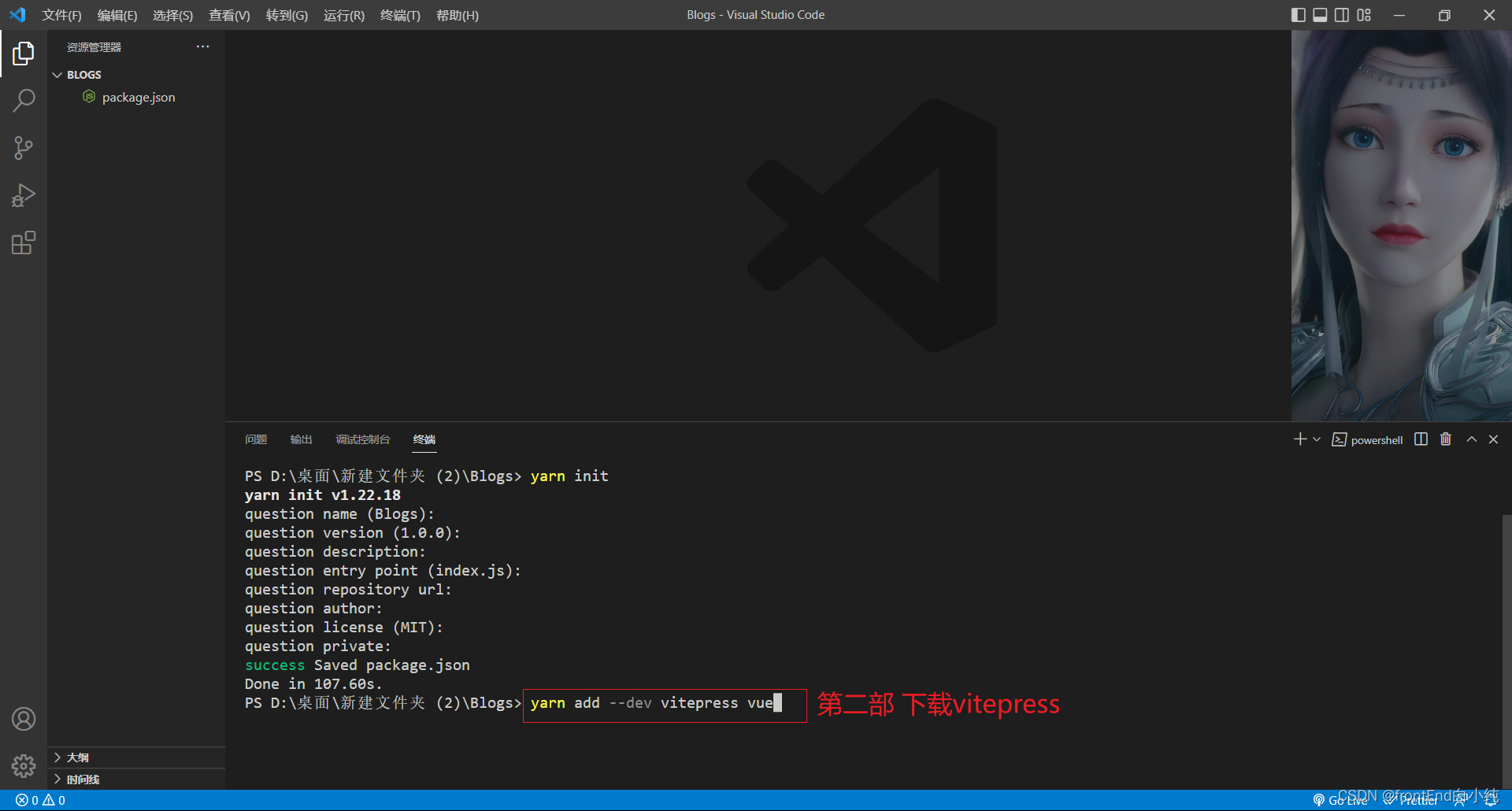Minimize the VS Code window
This screenshot has height=811, width=1512.
tap(1399, 15)
